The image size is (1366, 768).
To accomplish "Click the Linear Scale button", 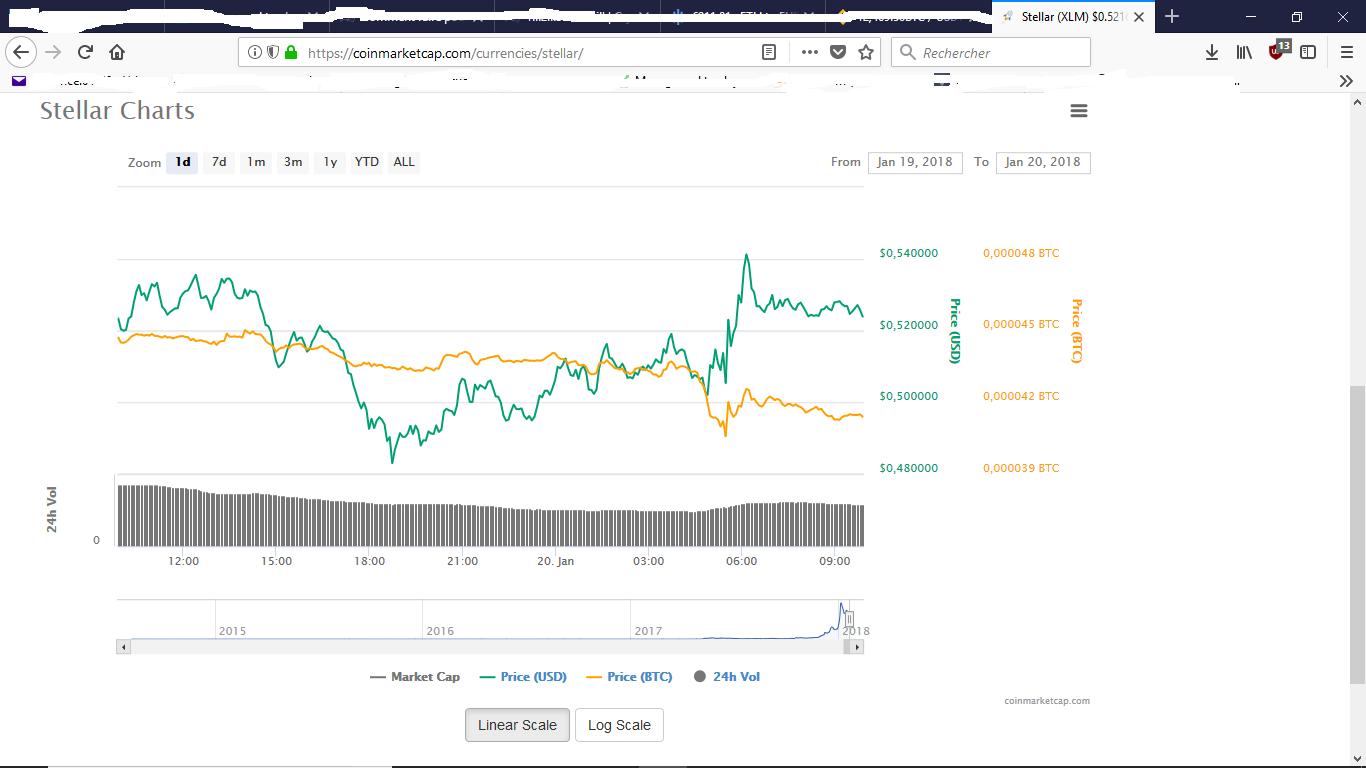I will click(x=517, y=725).
